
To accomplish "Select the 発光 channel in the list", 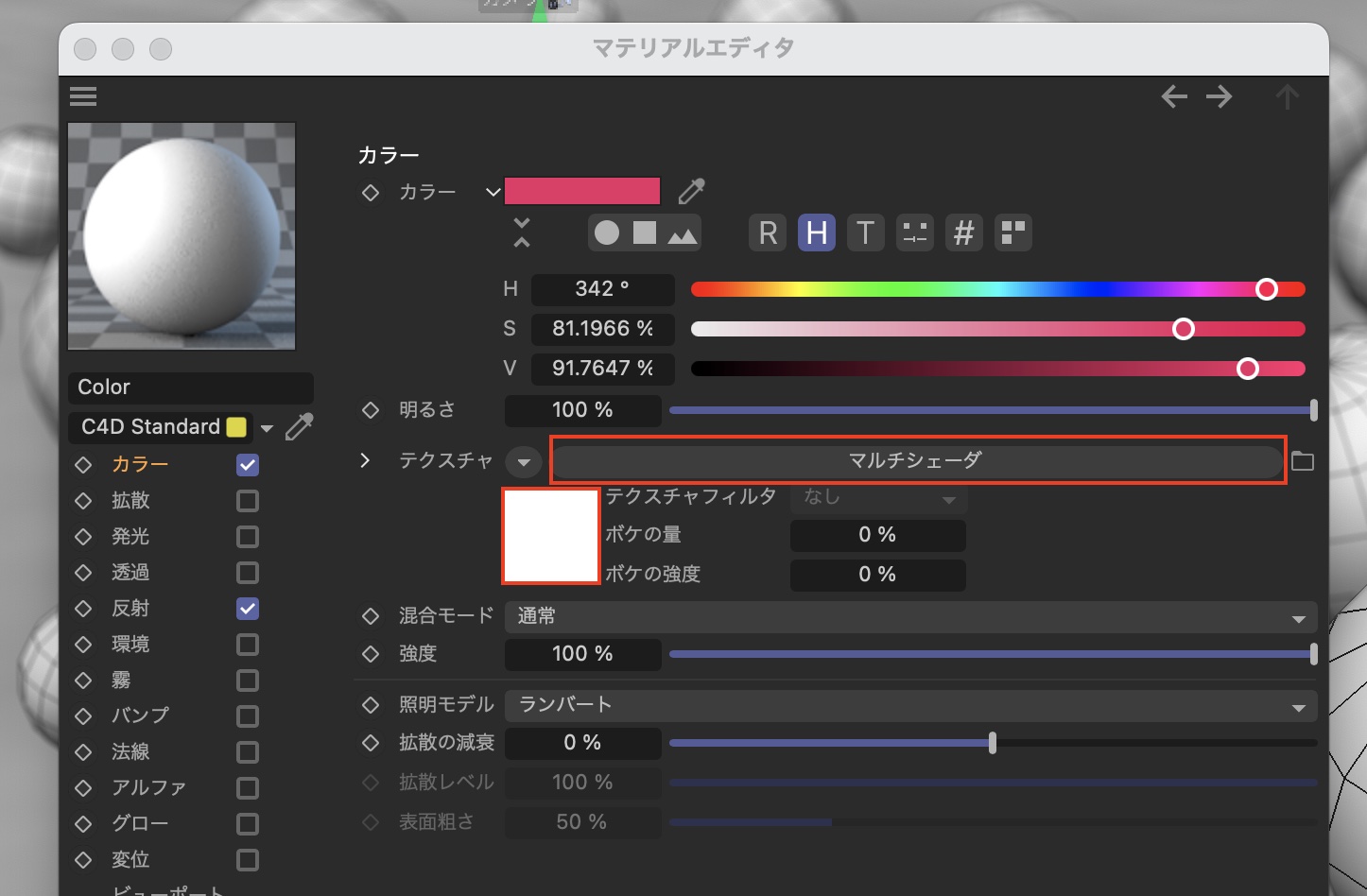I will tap(130, 537).
